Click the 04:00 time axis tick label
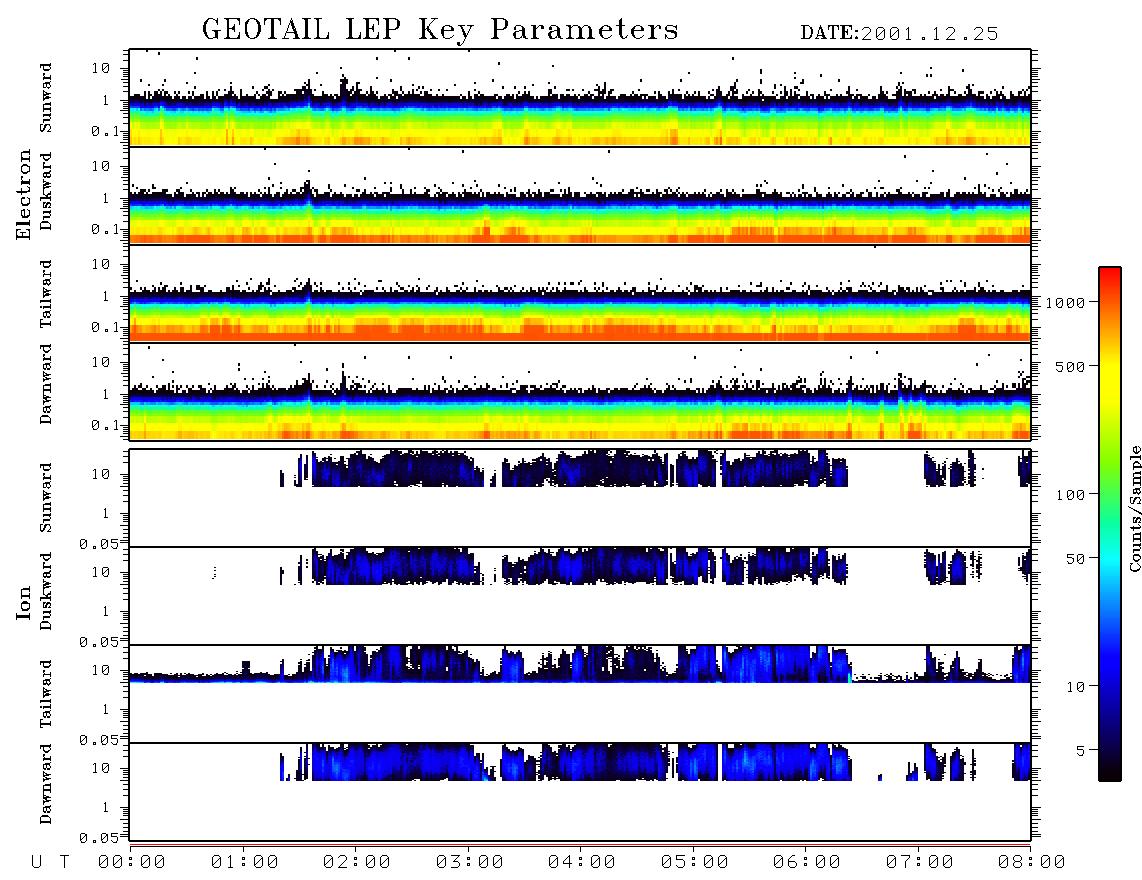Screen dimensions: 1142x880 point(582,862)
